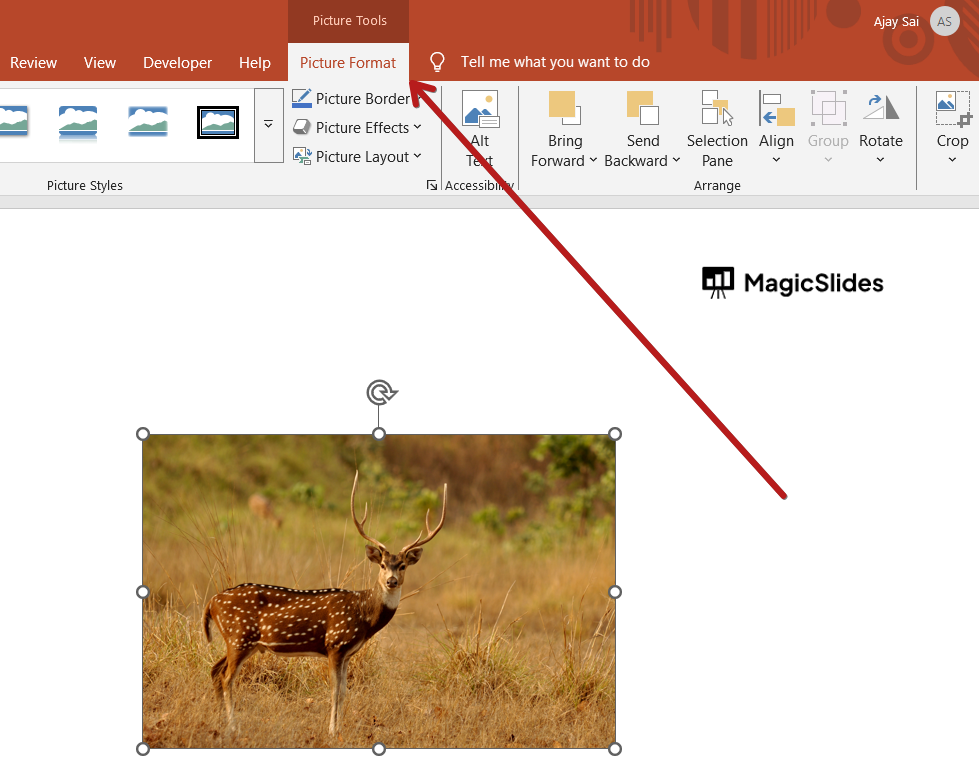Expand the Picture Styles gallery

click(268, 125)
